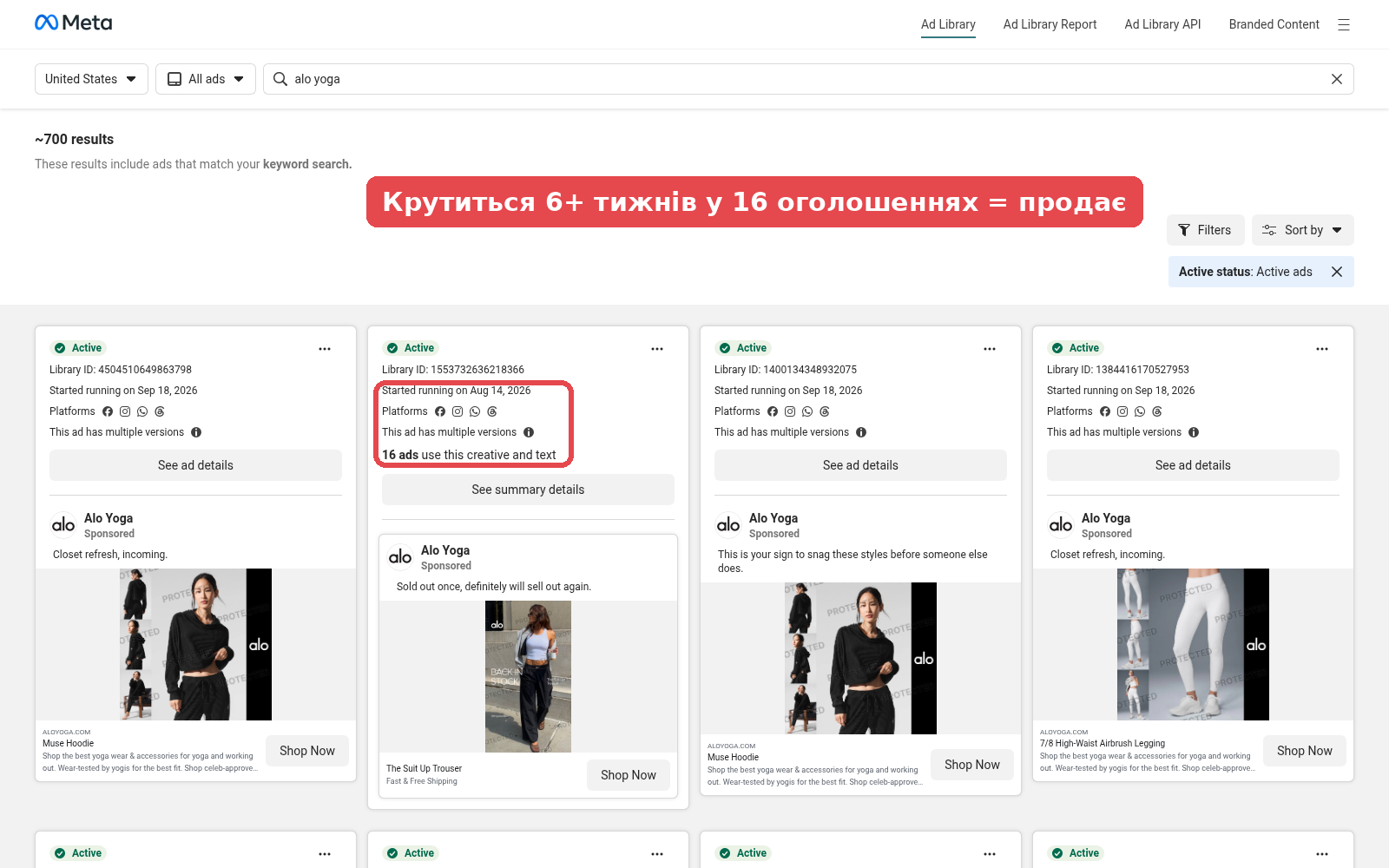The height and width of the screenshot is (868, 1389).
Task: Open Ad Library API tab
Action: 1162,24
